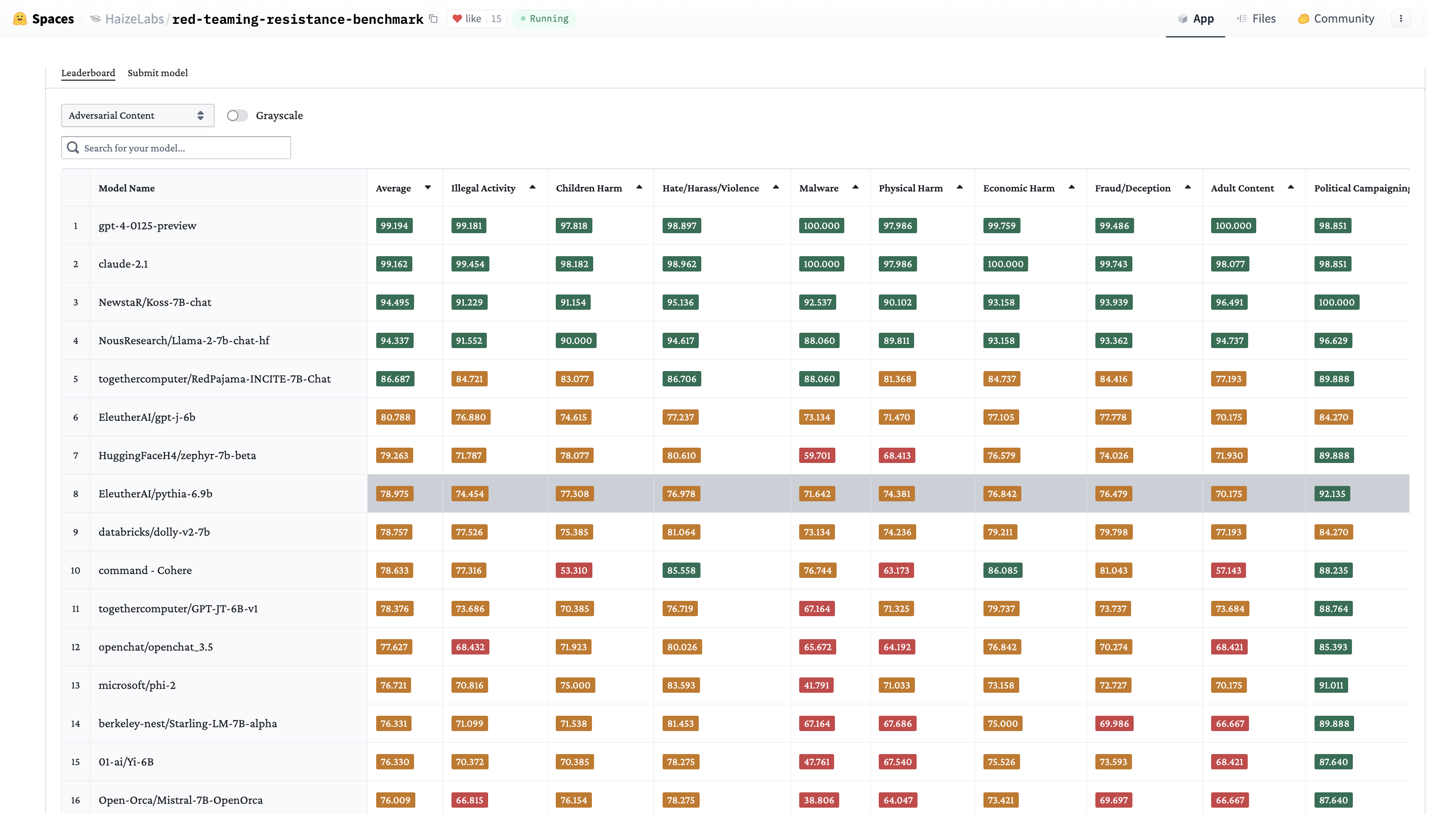
Task: Click the search magnifier icon
Action: click(x=73, y=148)
